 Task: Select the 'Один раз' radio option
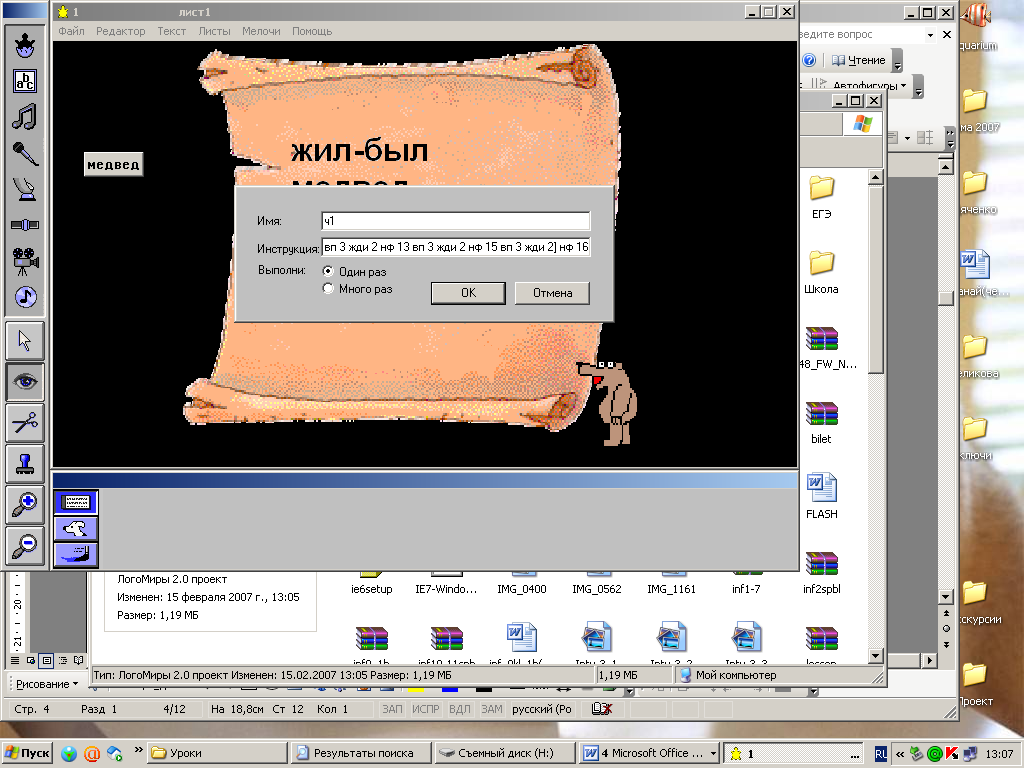click(355, 272)
